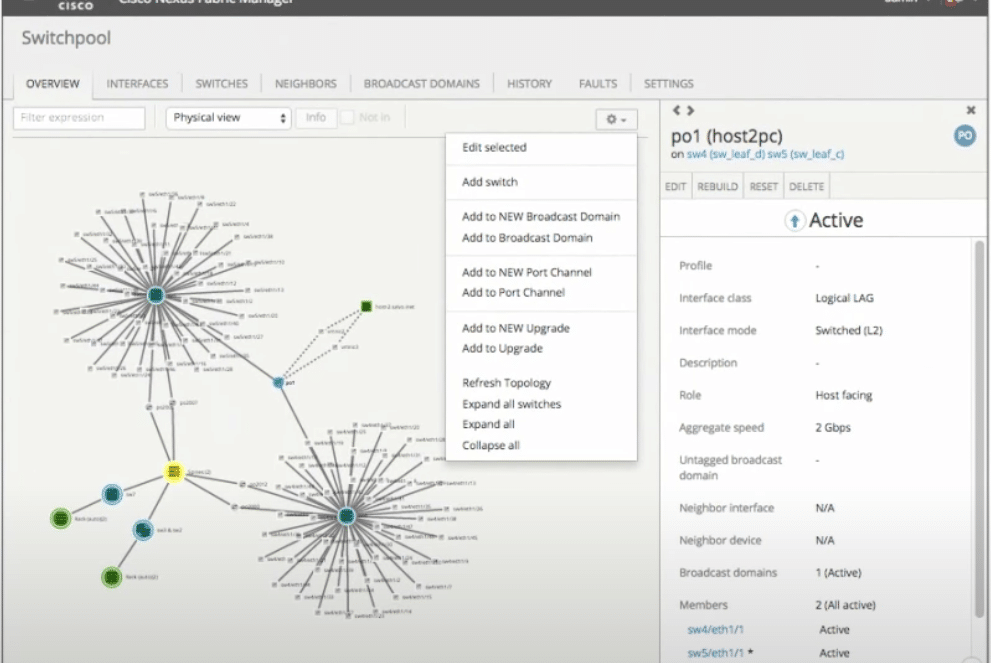Click the Switchpool page title
Image resolution: width=991 pixels, height=663 pixels.
click(66, 38)
